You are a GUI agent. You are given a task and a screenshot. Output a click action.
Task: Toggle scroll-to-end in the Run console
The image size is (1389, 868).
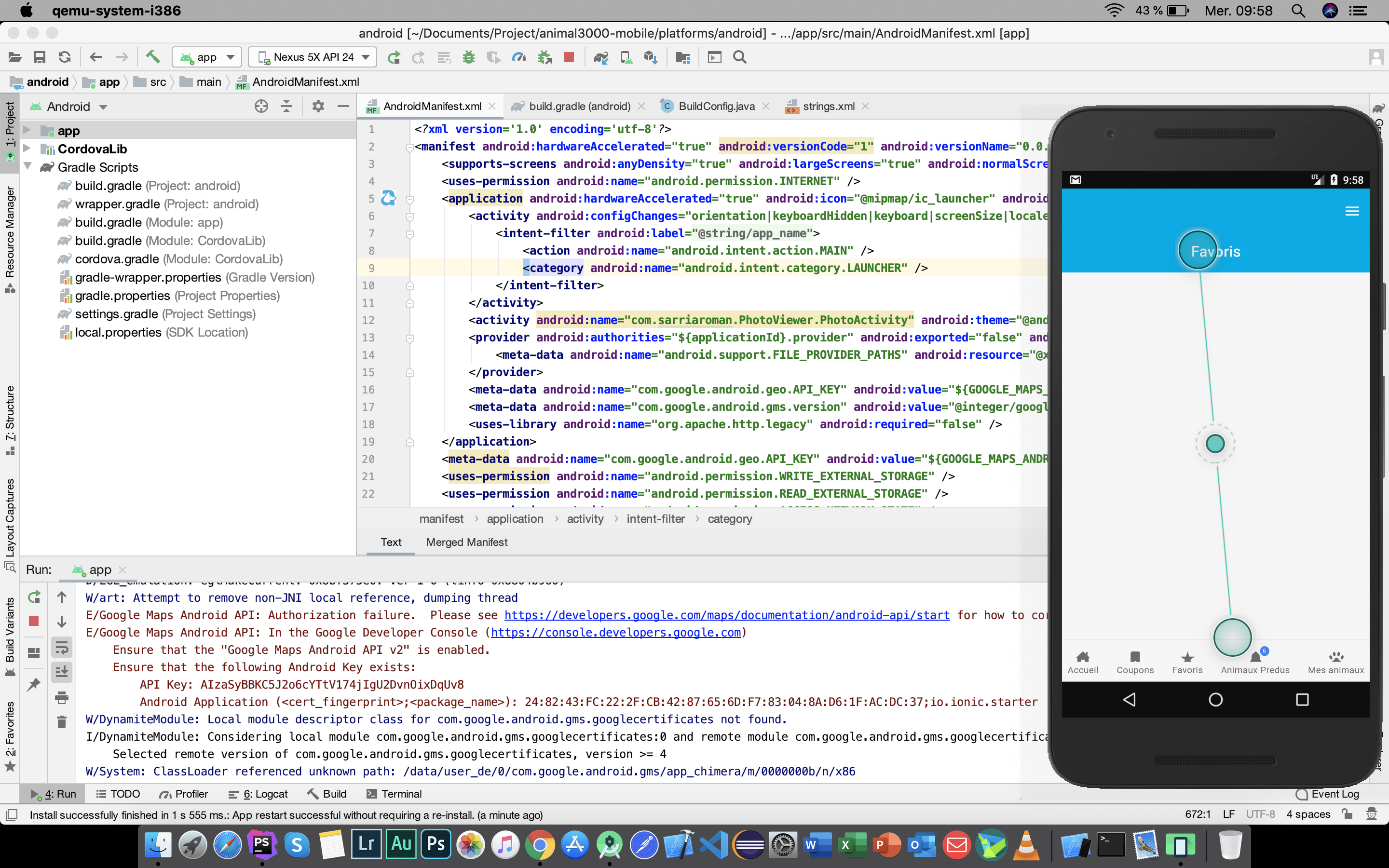click(x=62, y=672)
